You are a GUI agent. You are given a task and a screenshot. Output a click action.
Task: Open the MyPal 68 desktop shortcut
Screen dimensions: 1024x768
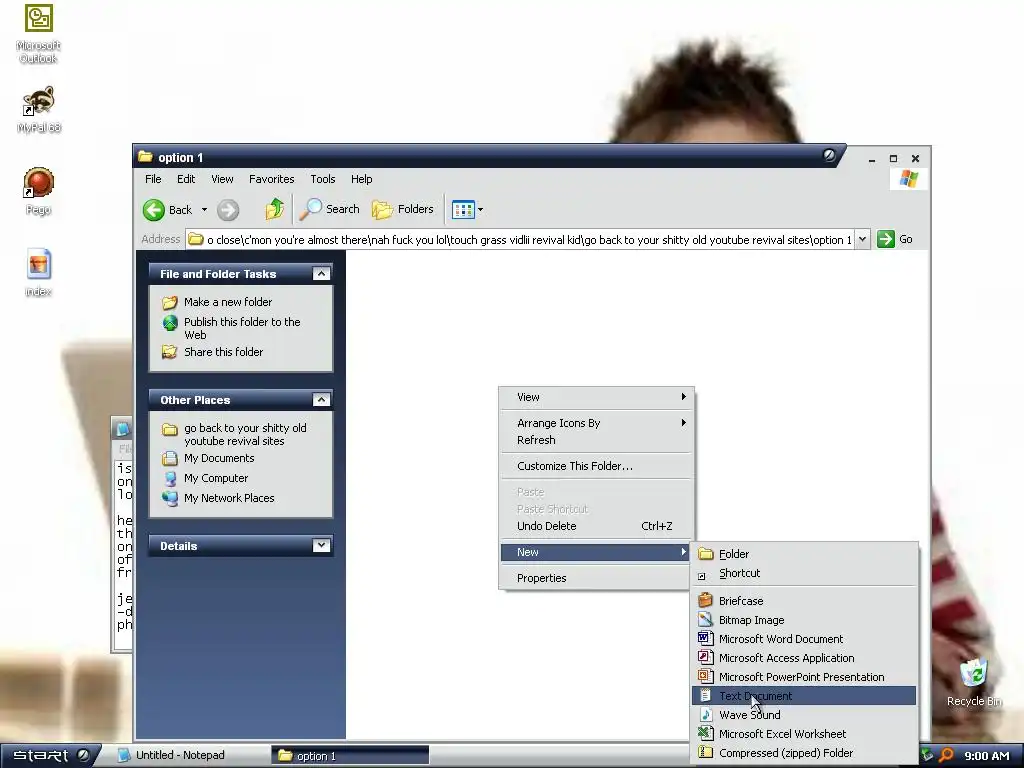coord(39,108)
